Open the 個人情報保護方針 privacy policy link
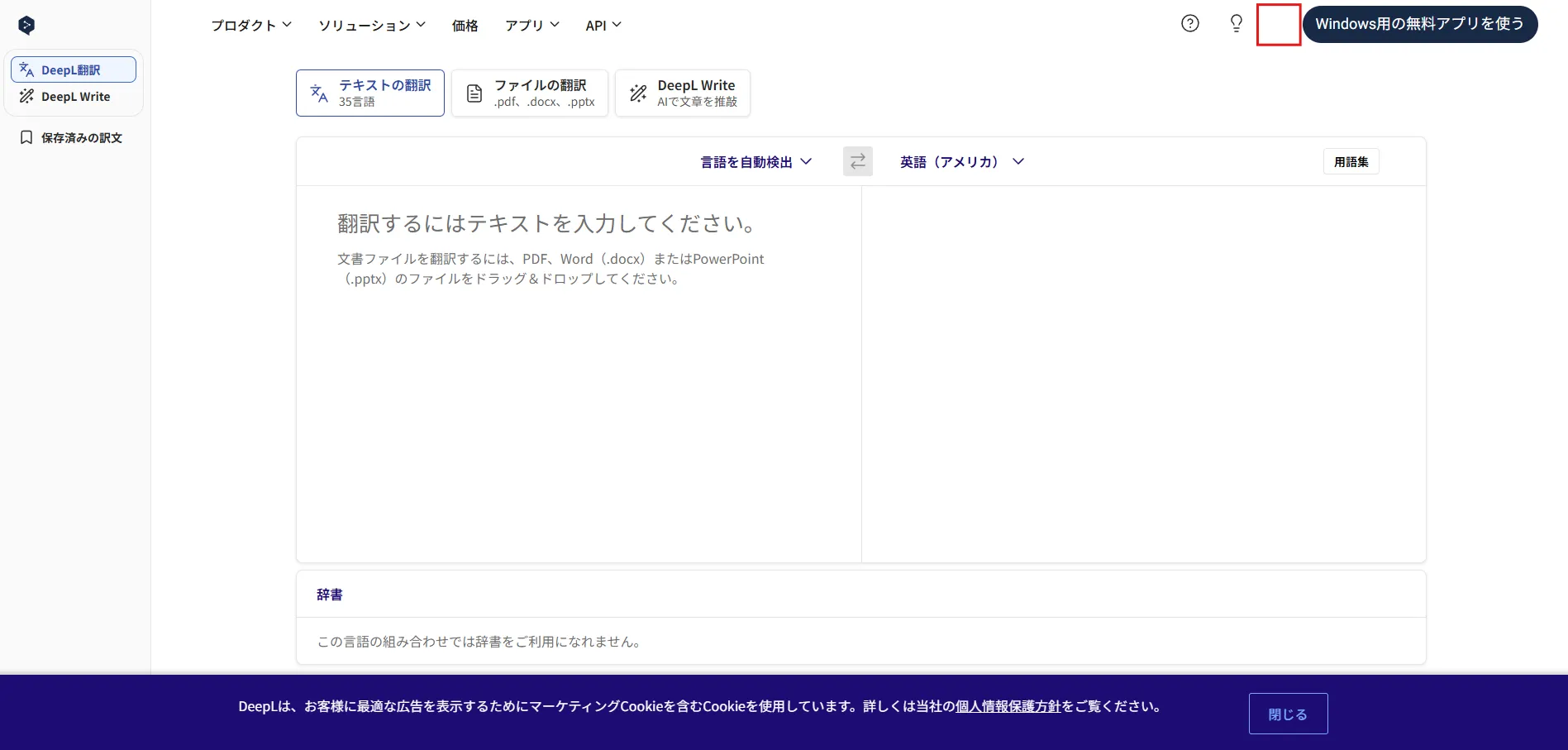Image resolution: width=1568 pixels, height=750 pixels. point(1008,706)
